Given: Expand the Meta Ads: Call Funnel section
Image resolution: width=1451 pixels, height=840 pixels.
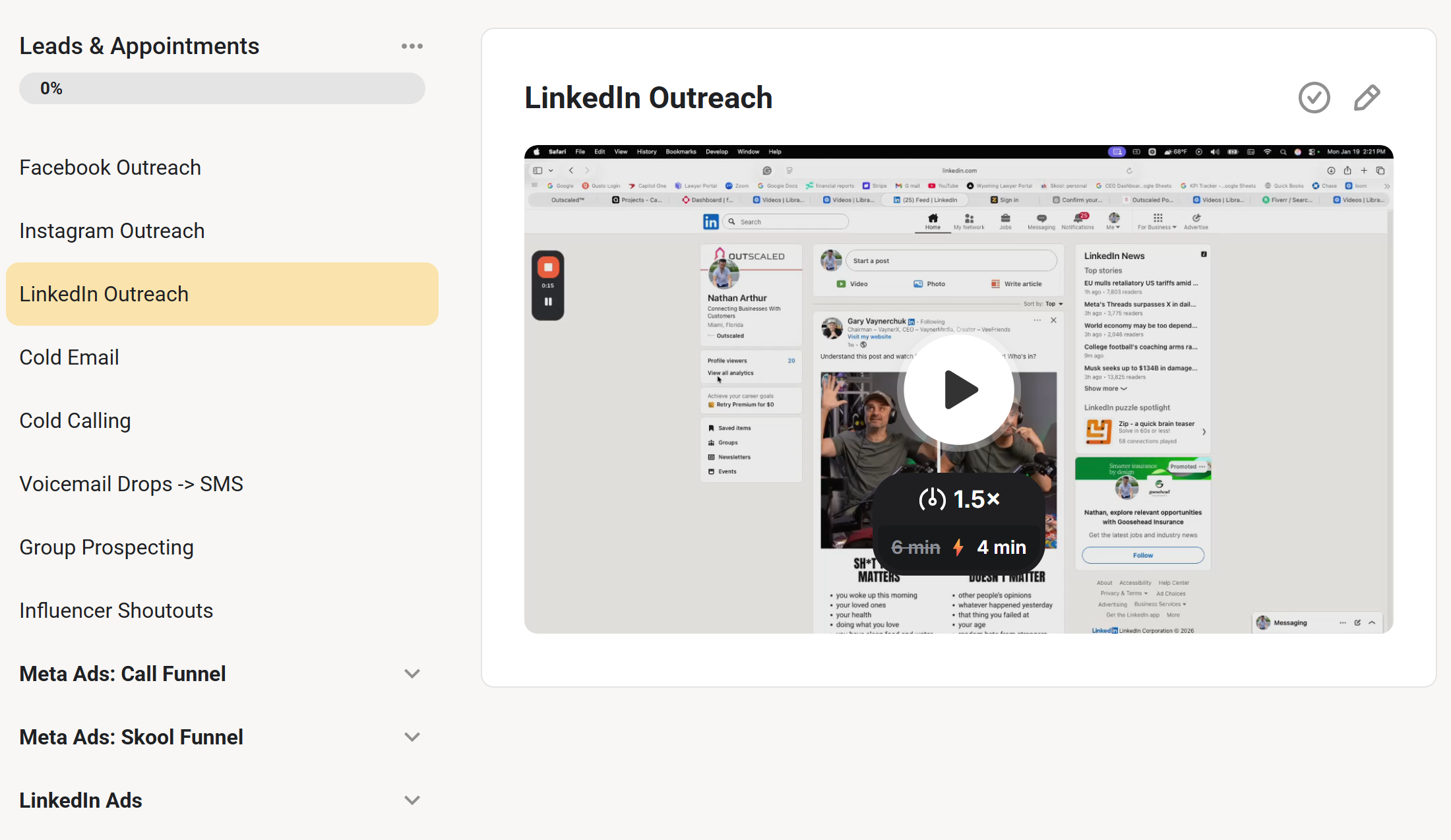Looking at the screenshot, I should (x=412, y=674).
